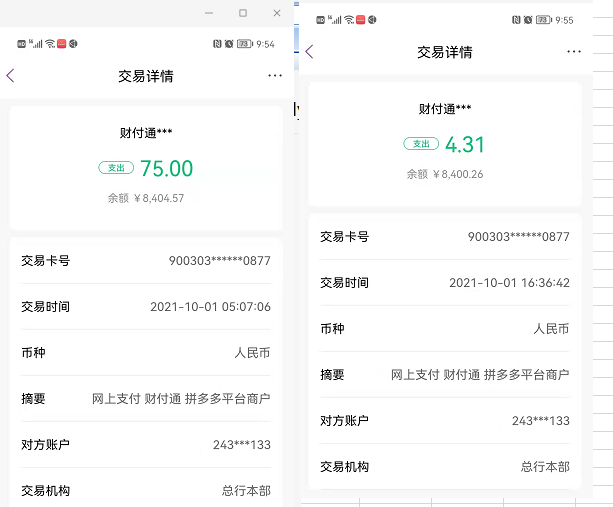Close the phone mirror window

point(277,13)
